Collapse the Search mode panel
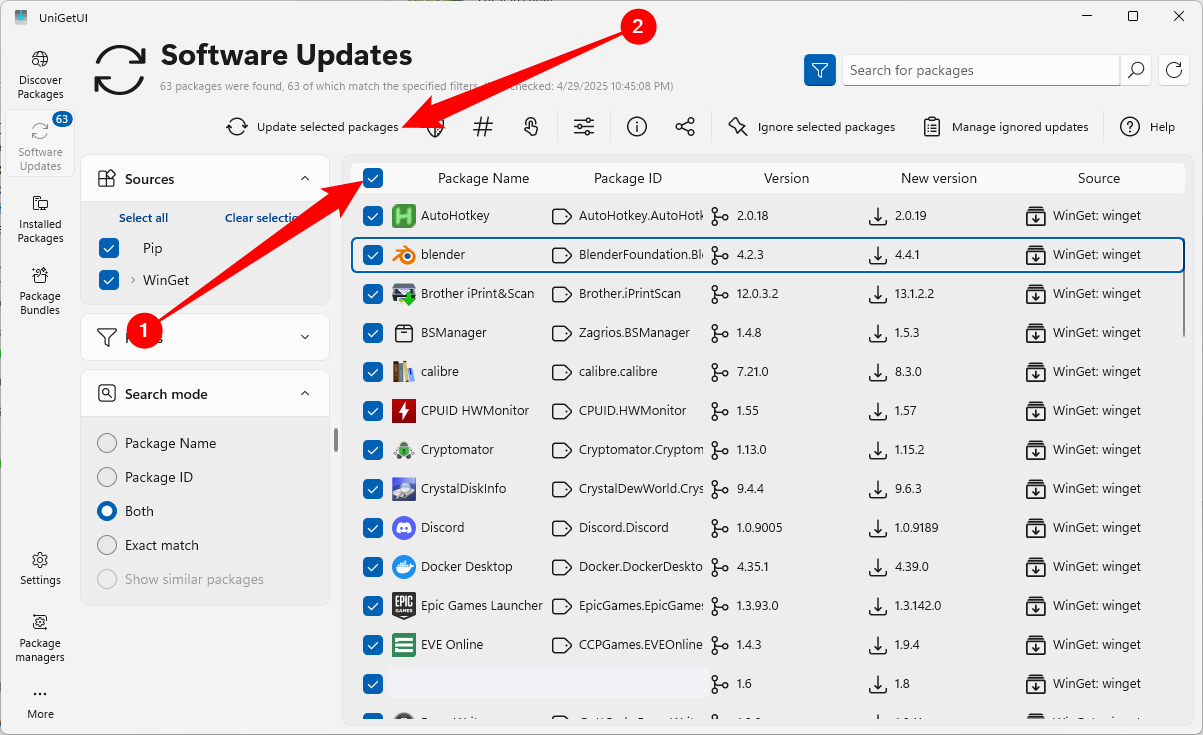The height and width of the screenshot is (735, 1203). (x=305, y=394)
